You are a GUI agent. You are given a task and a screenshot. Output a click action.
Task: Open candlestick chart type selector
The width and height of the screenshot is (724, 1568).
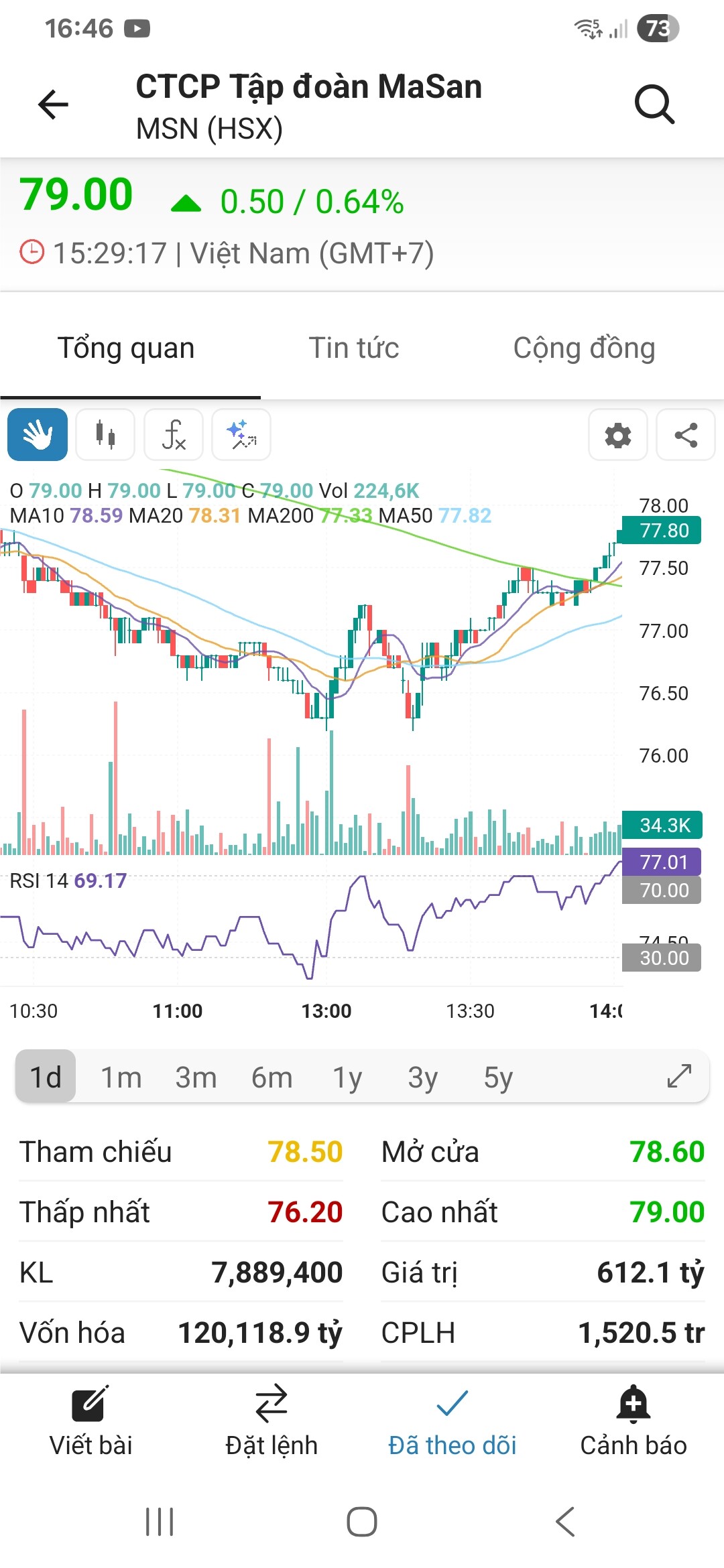pyautogui.click(x=105, y=435)
